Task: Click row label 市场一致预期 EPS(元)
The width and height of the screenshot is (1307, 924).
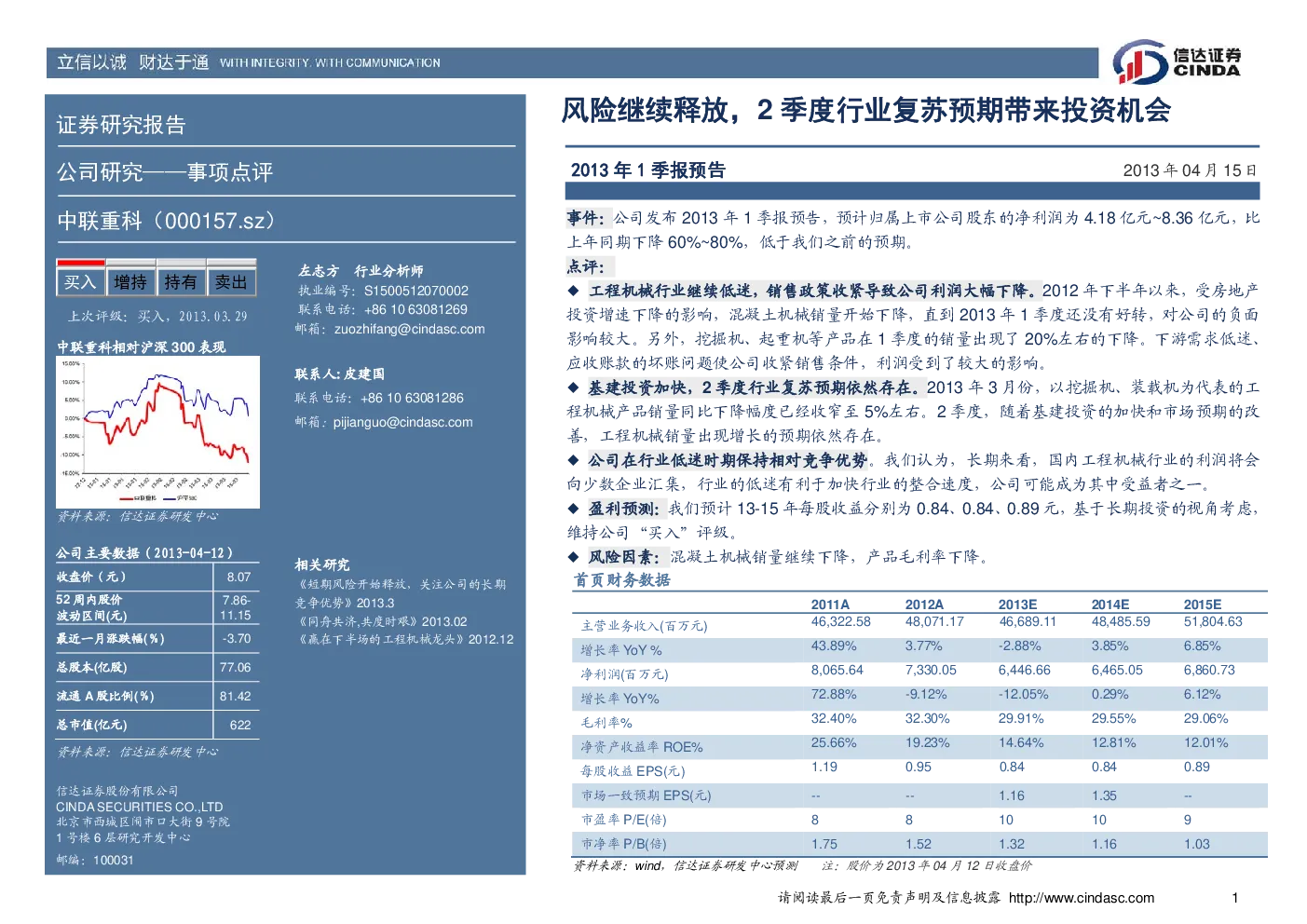Action: coord(646,795)
